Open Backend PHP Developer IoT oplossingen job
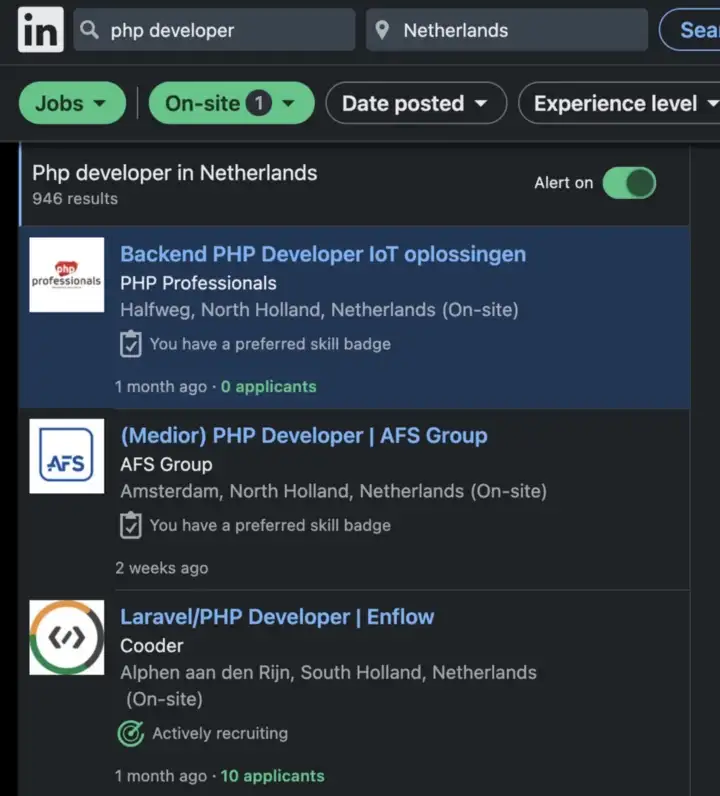Screen dimensions: 720x796 pyautogui.click(x=323, y=254)
